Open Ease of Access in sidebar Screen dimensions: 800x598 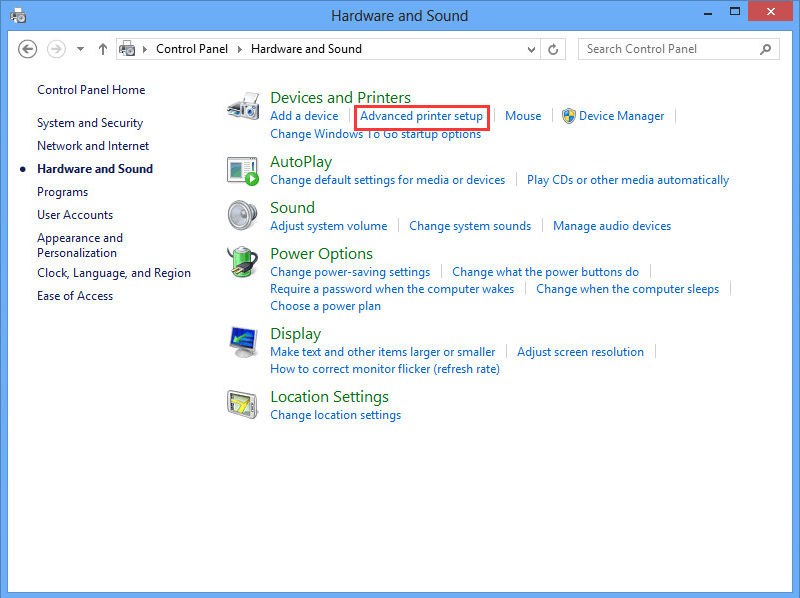(75, 296)
